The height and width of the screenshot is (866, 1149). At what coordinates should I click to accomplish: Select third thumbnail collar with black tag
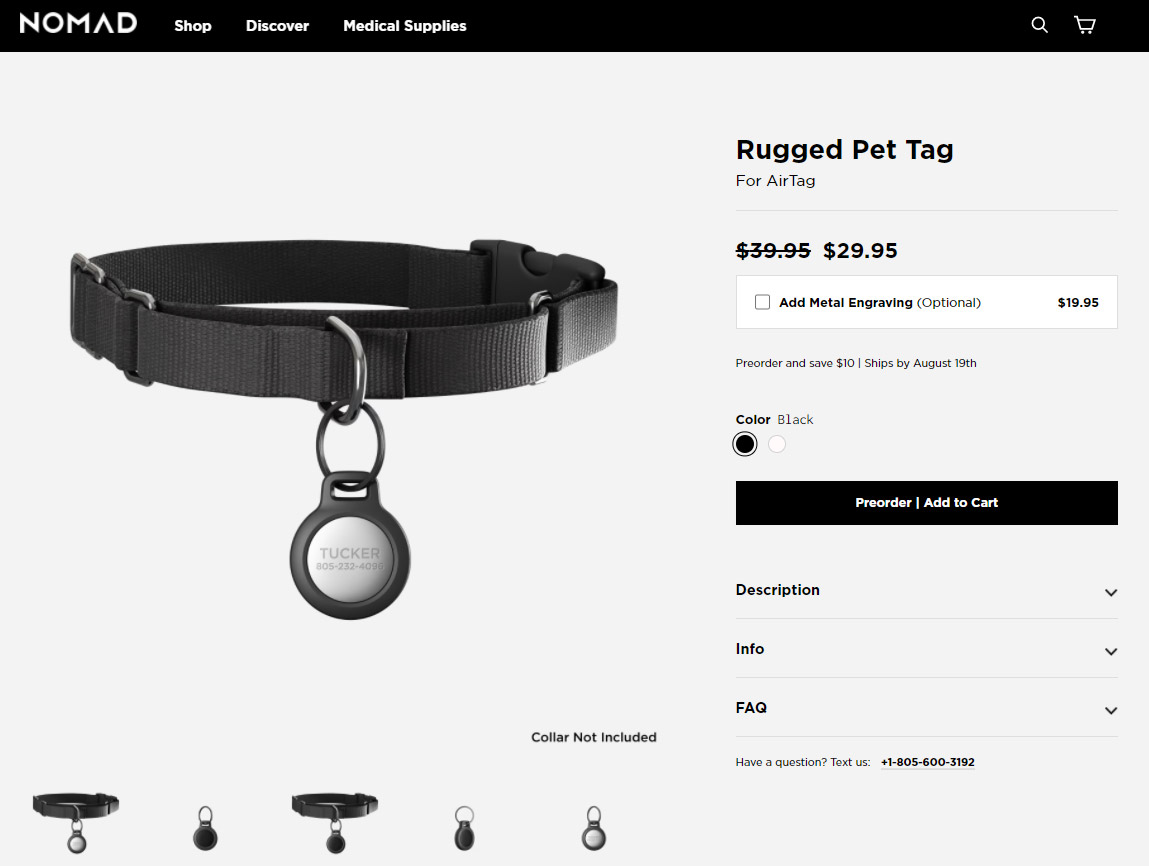(x=335, y=822)
